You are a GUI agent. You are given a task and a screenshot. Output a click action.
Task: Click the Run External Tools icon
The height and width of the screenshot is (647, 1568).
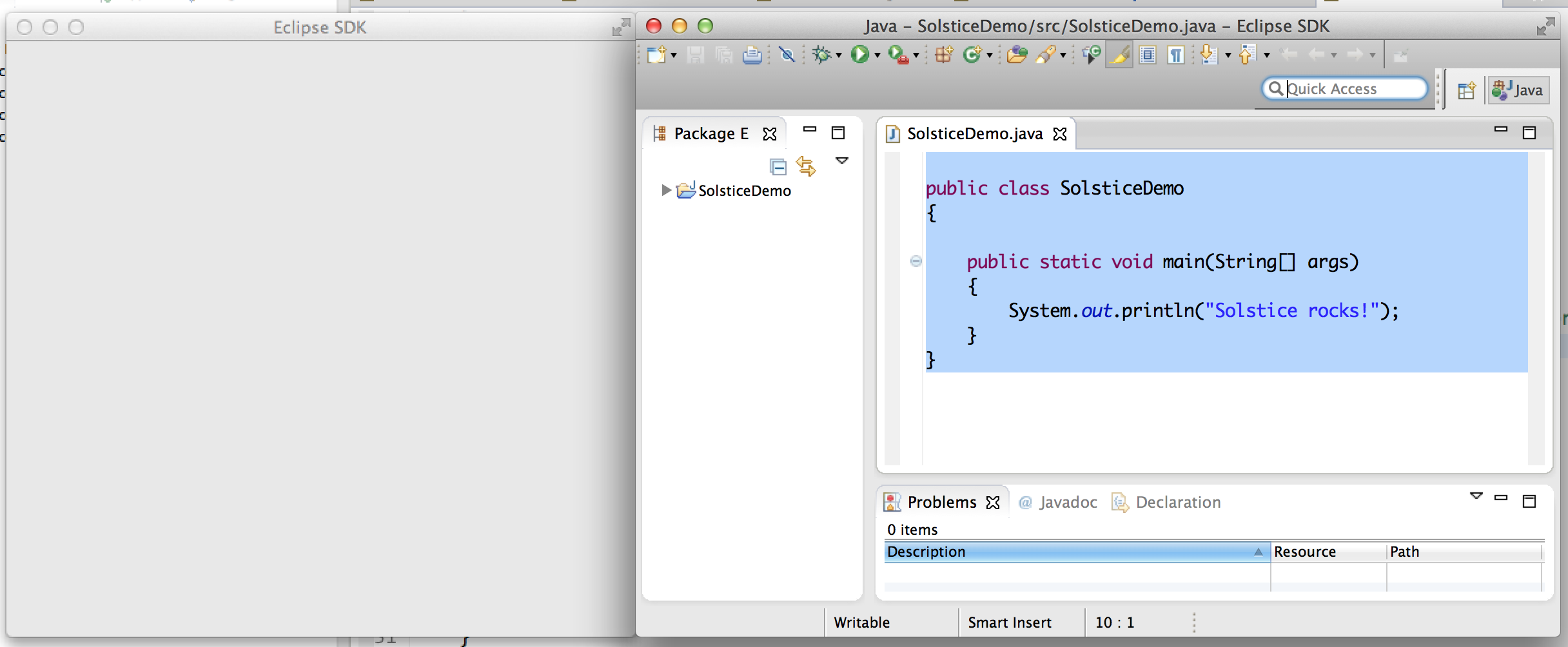click(x=898, y=55)
